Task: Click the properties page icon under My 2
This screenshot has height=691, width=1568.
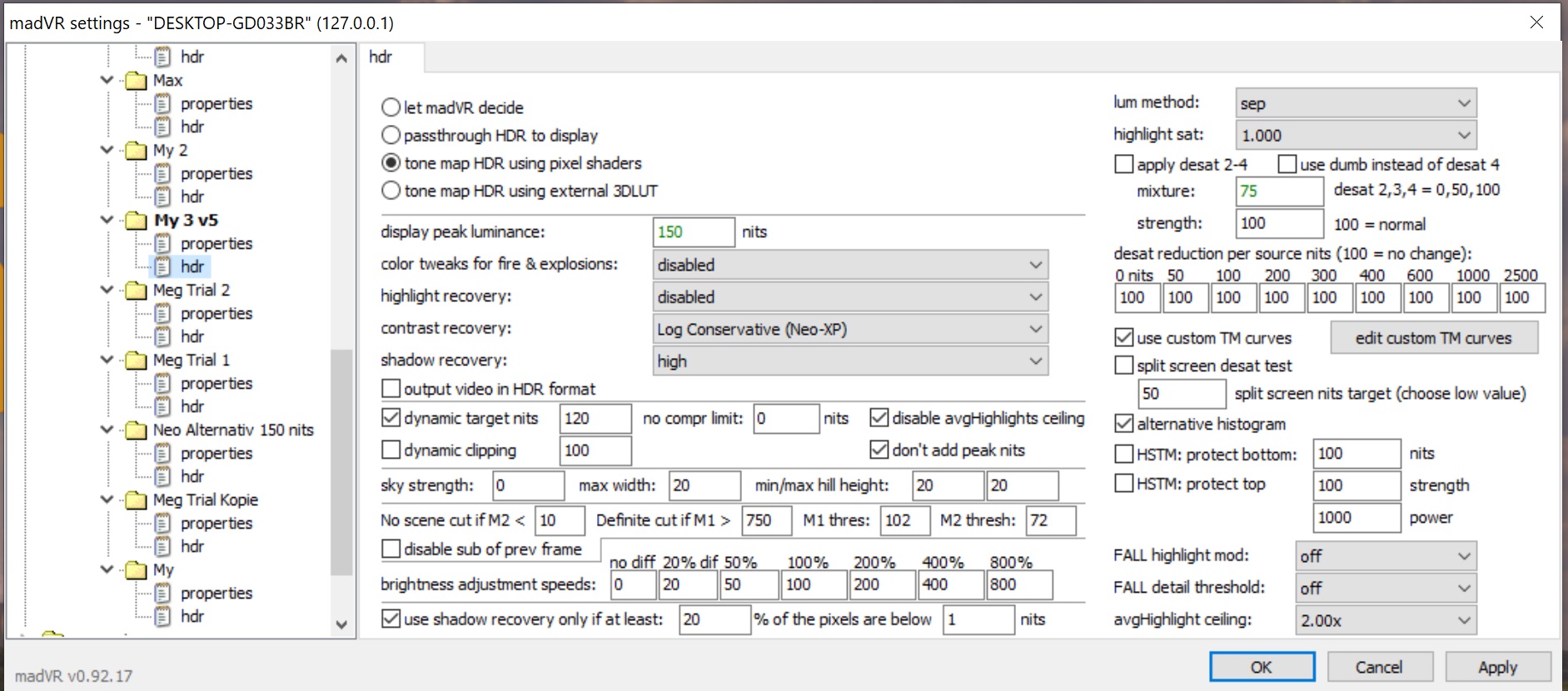Action: (163, 174)
